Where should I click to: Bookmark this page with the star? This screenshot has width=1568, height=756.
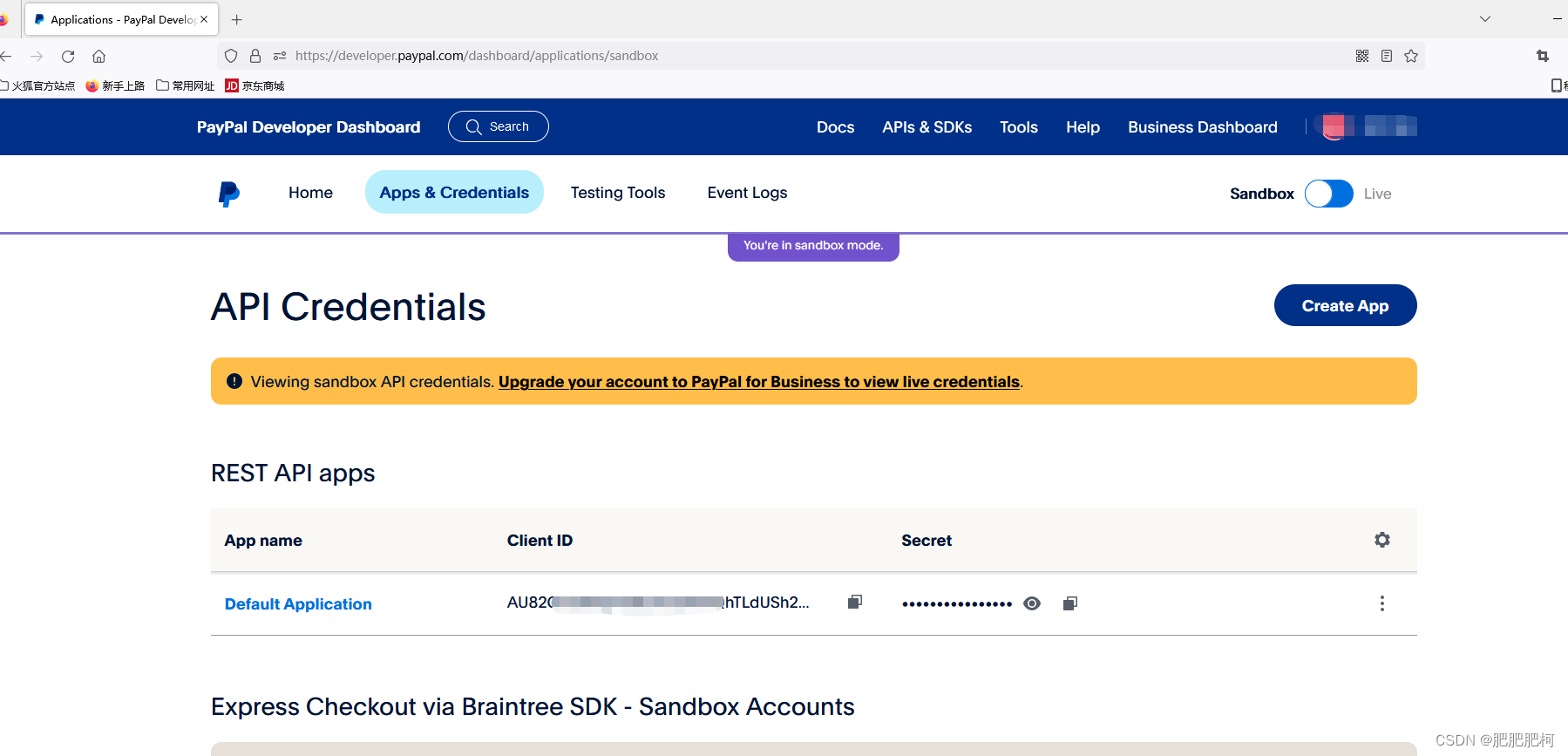tap(1411, 56)
